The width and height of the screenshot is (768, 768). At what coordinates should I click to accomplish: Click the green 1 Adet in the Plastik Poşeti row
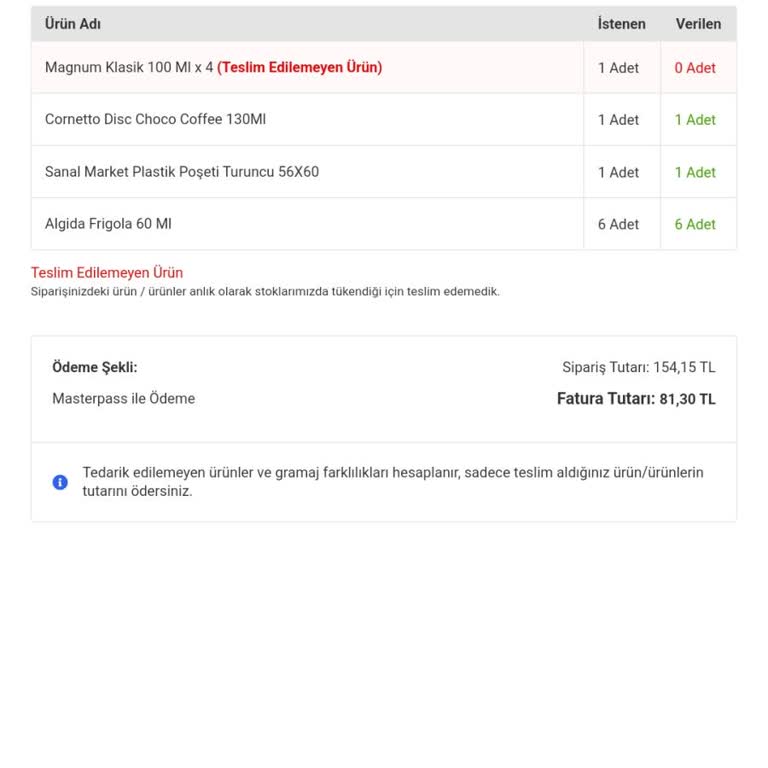click(695, 172)
